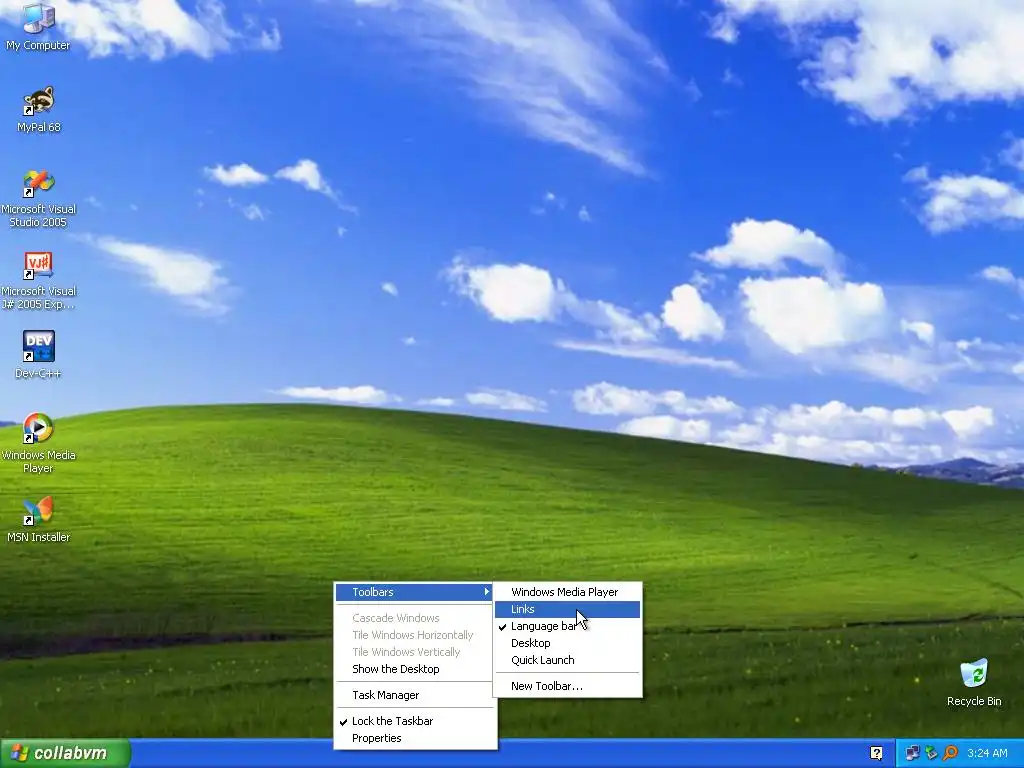Click the Toolbars submenu arrow
The image size is (1024, 768).
(486, 592)
